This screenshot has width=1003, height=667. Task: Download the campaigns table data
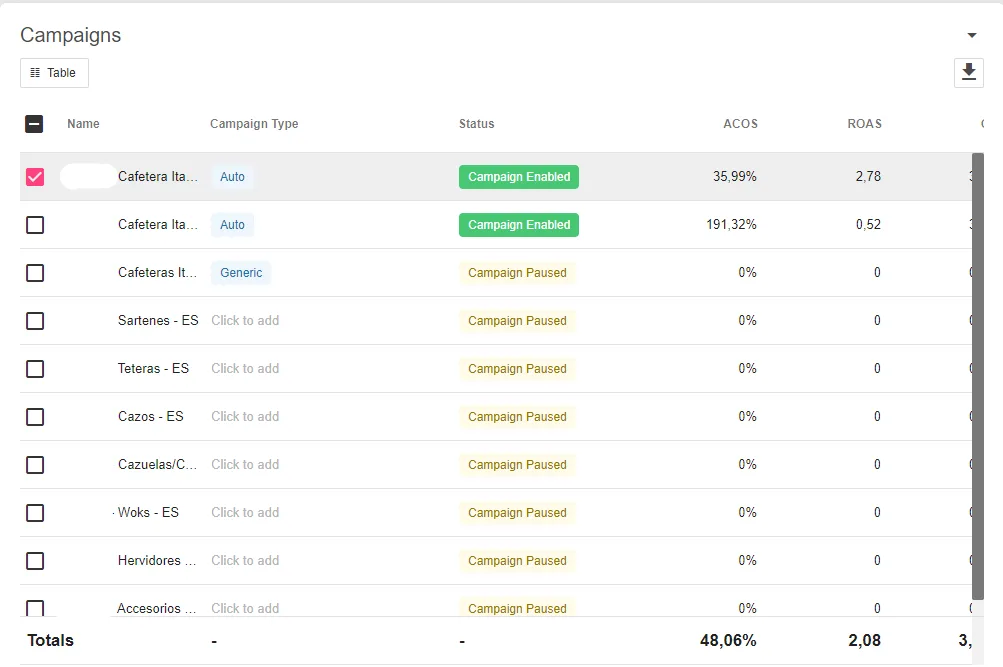coord(968,72)
